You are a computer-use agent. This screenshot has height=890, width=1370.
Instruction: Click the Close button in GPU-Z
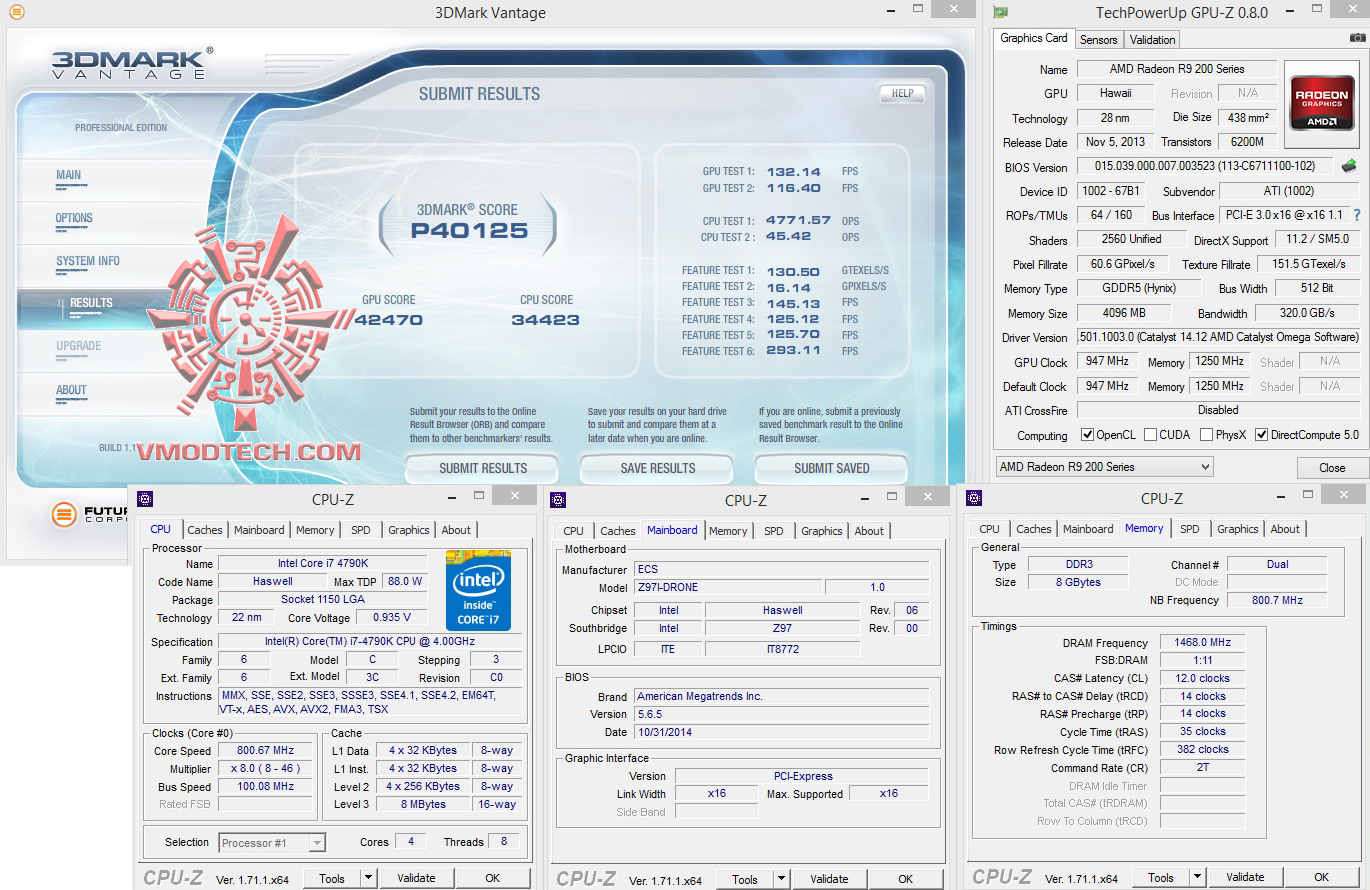(x=1332, y=467)
